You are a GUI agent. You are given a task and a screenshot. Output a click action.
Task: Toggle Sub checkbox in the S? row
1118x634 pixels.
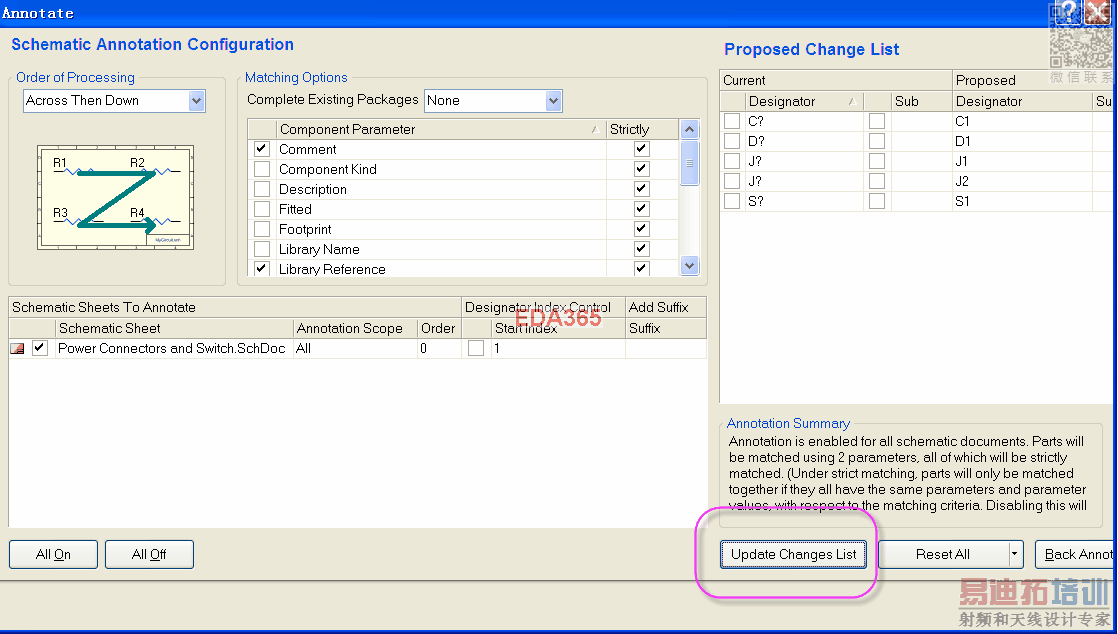coord(877,201)
